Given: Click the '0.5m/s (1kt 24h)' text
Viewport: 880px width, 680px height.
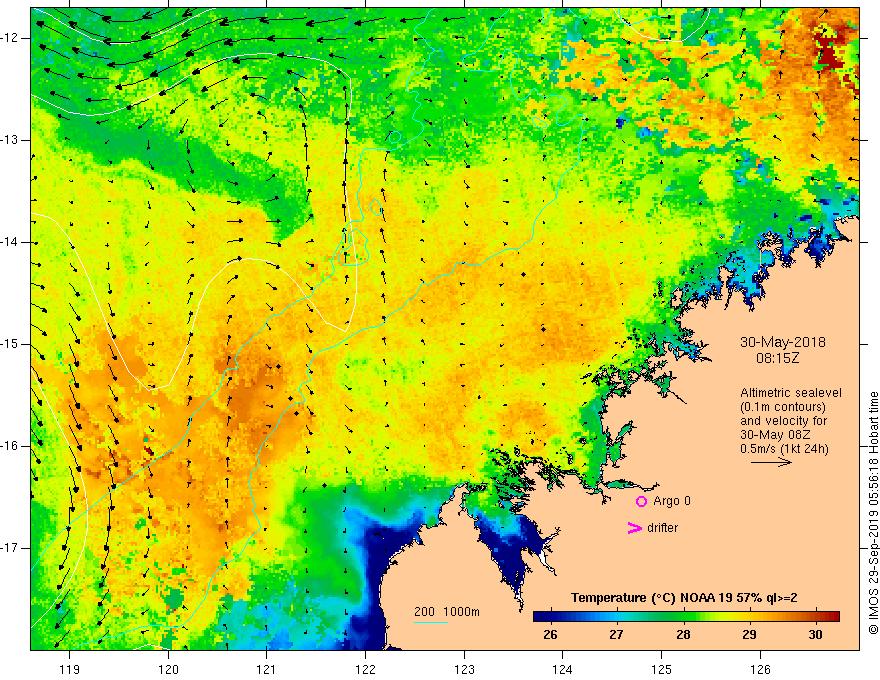Looking at the screenshot, I should (784, 448).
